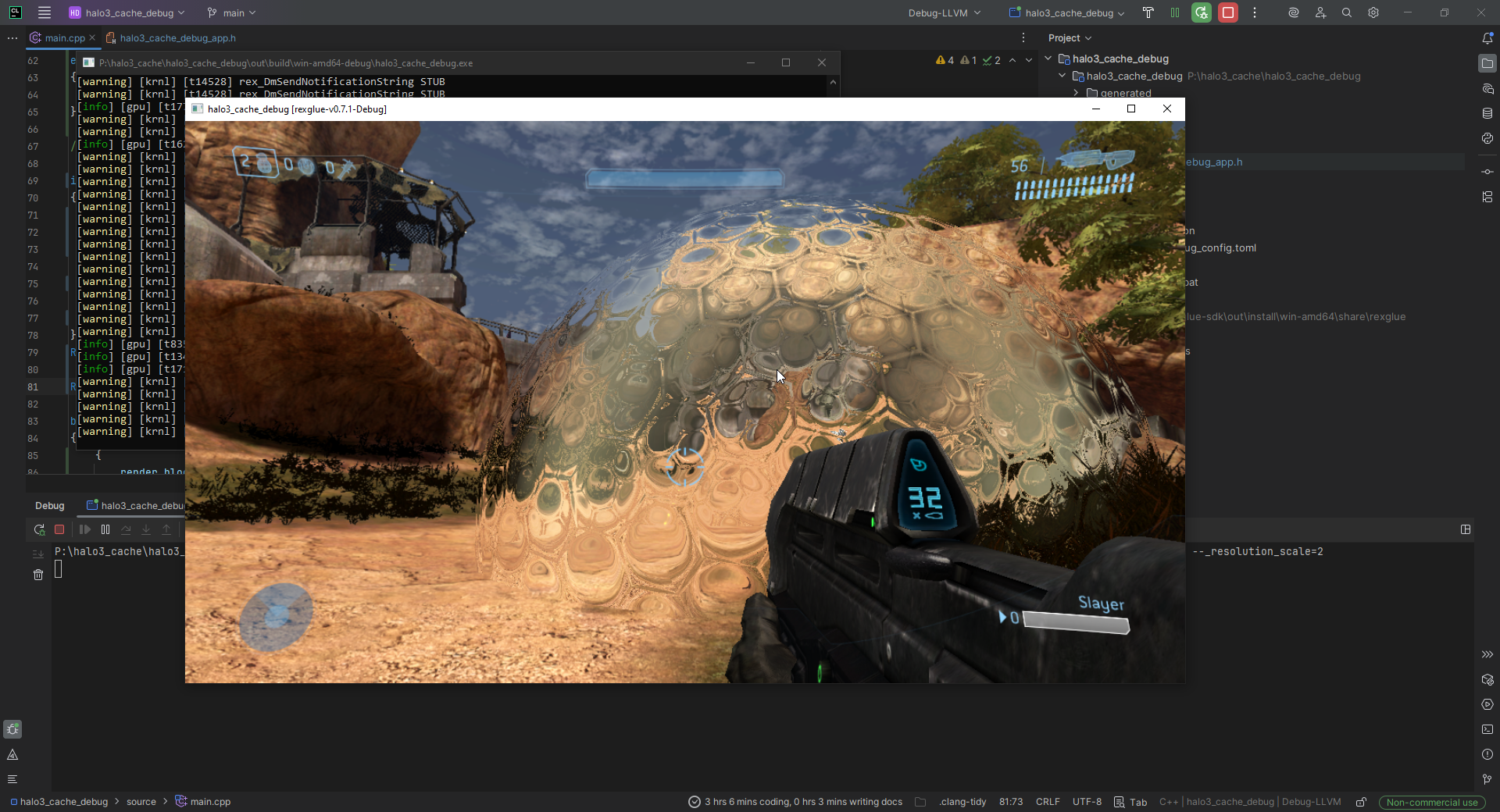Image resolution: width=1500 pixels, height=812 pixels.
Task: Click the AI Assistant swirl icon
Action: (x=1294, y=12)
